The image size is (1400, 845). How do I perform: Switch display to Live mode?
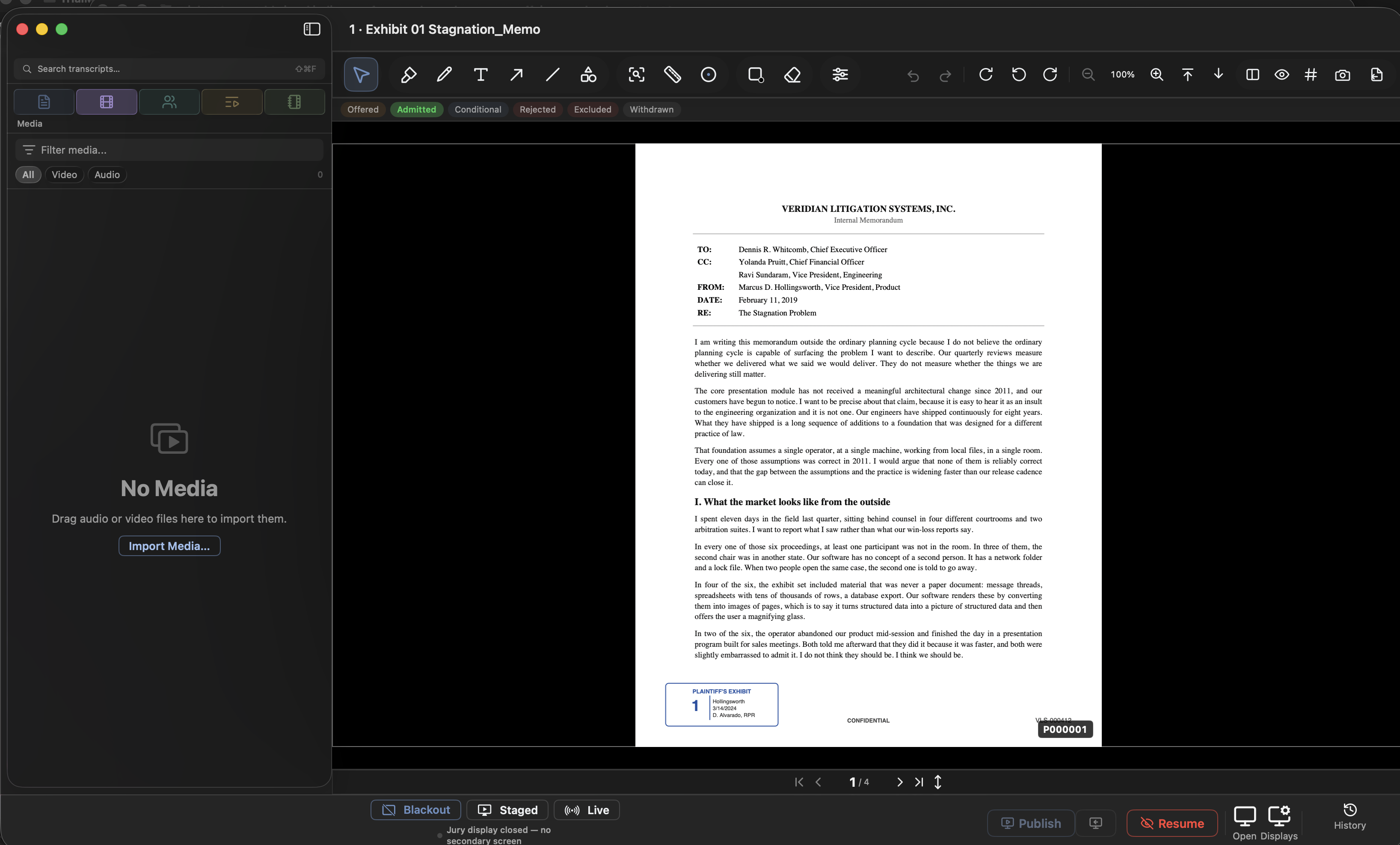[586, 810]
